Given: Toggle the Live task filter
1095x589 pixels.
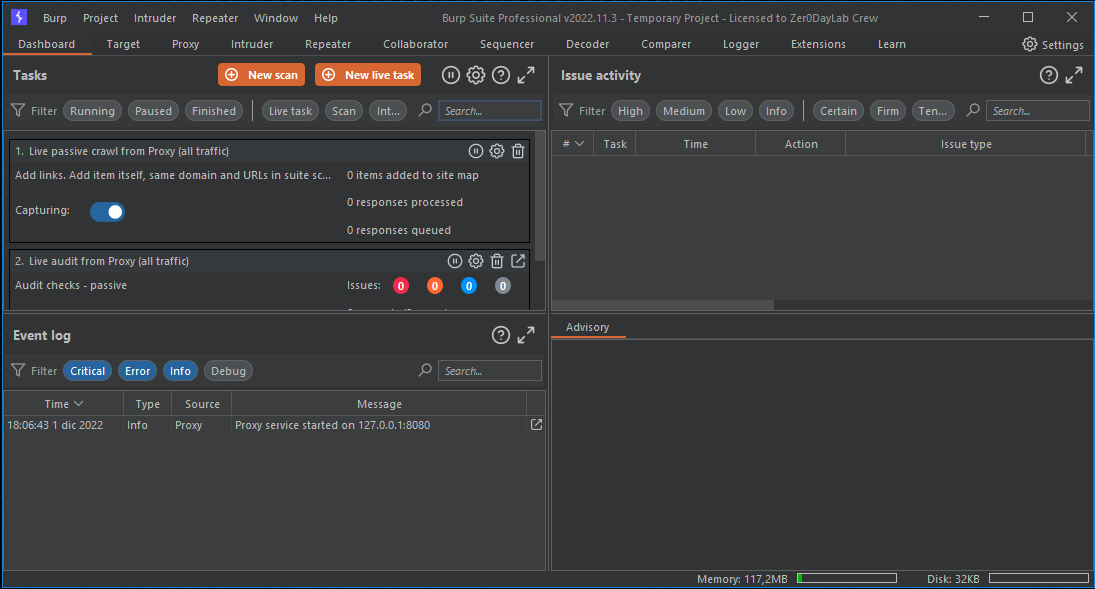Looking at the screenshot, I should click(291, 111).
